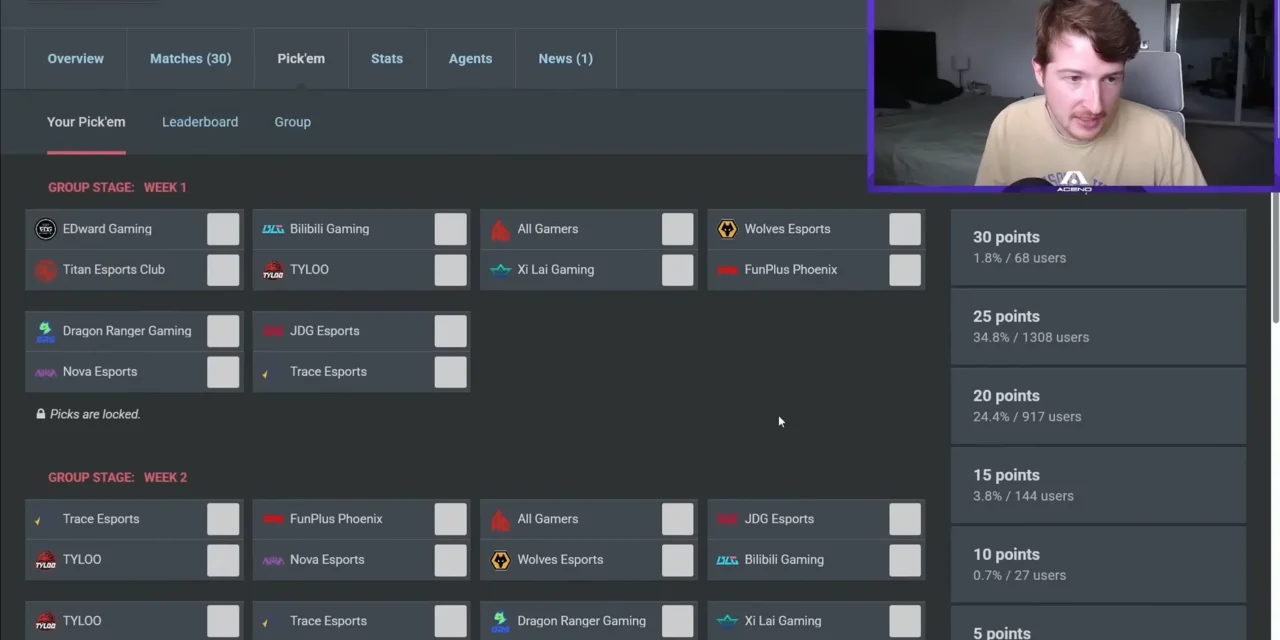
Task: Go to the Stats tab
Action: [x=387, y=59]
